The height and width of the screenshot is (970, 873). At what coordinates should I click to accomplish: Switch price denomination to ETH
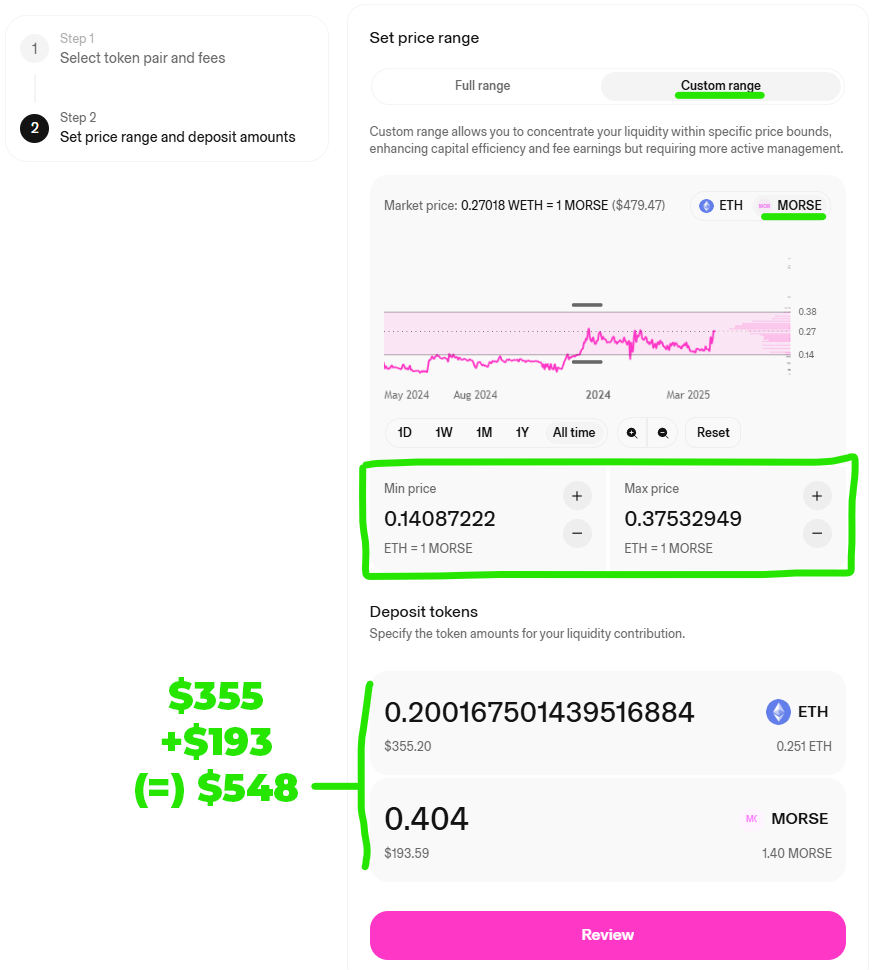[x=721, y=206]
